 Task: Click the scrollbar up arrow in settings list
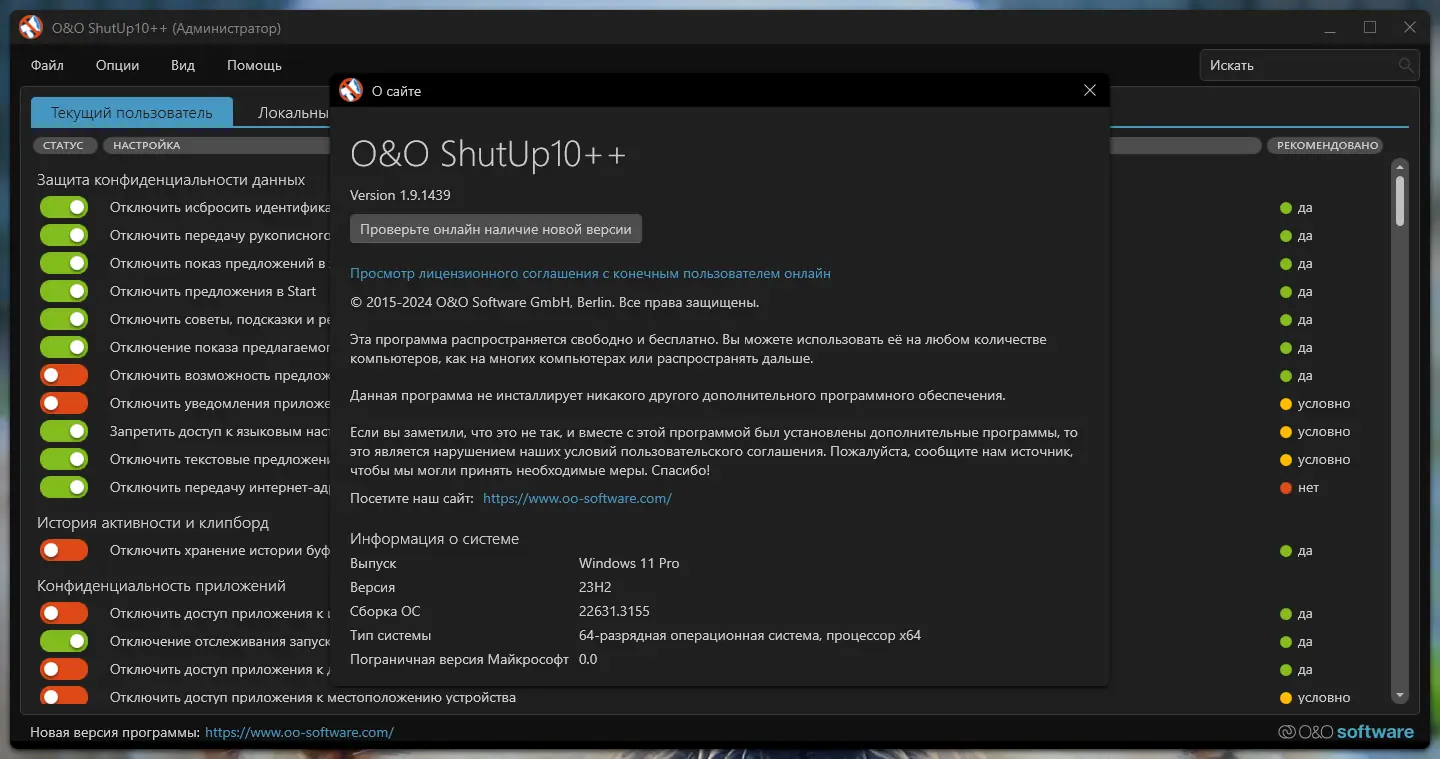(1400, 167)
